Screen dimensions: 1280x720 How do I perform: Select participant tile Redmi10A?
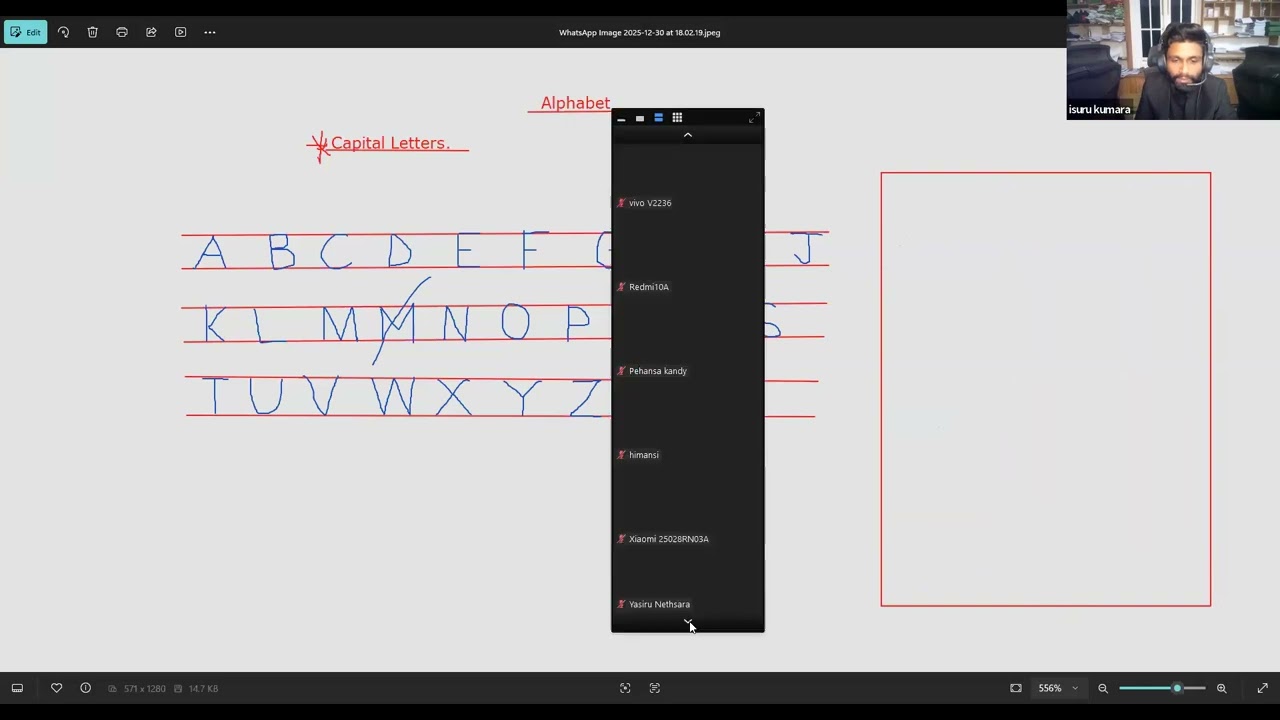pos(688,255)
